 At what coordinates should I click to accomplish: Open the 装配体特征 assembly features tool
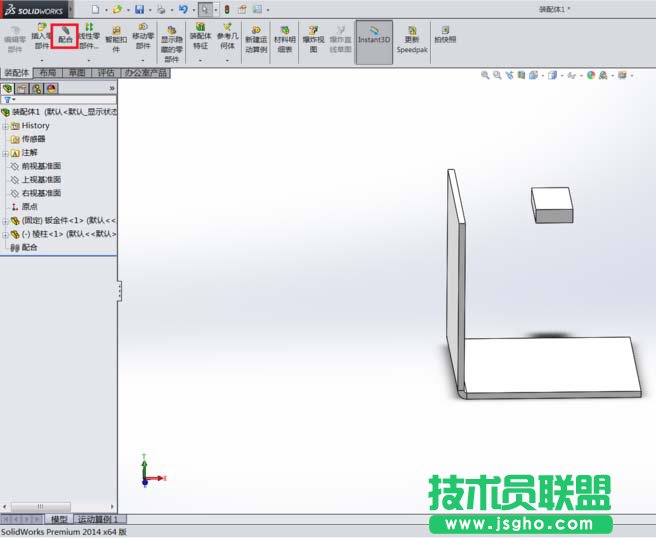point(200,36)
